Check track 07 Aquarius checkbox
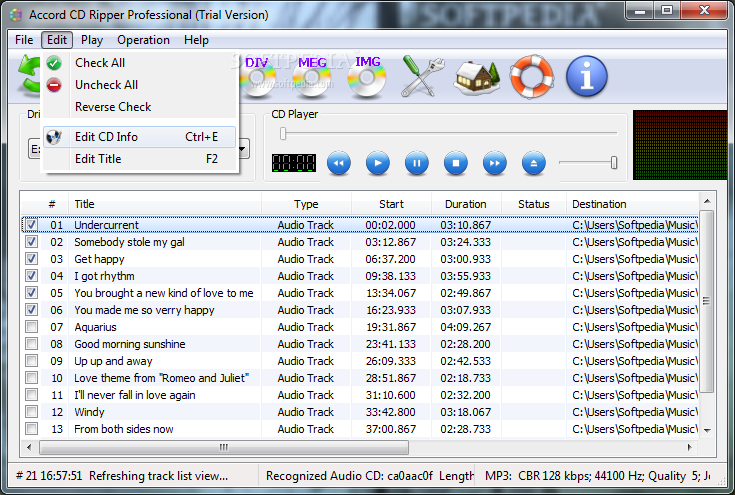Screen dimensions: 735x495 [31, 327]
